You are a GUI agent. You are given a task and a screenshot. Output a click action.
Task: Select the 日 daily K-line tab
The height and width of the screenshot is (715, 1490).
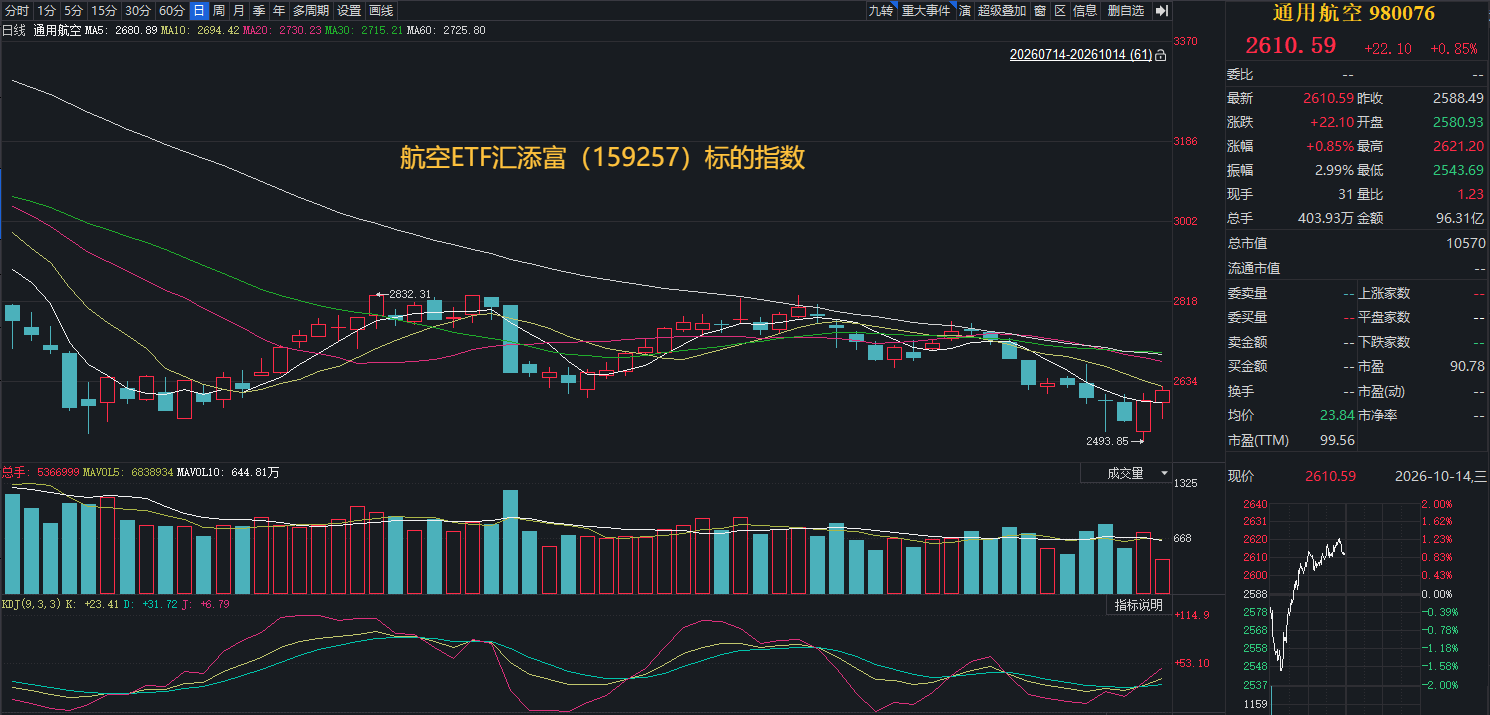click(198, 11)
